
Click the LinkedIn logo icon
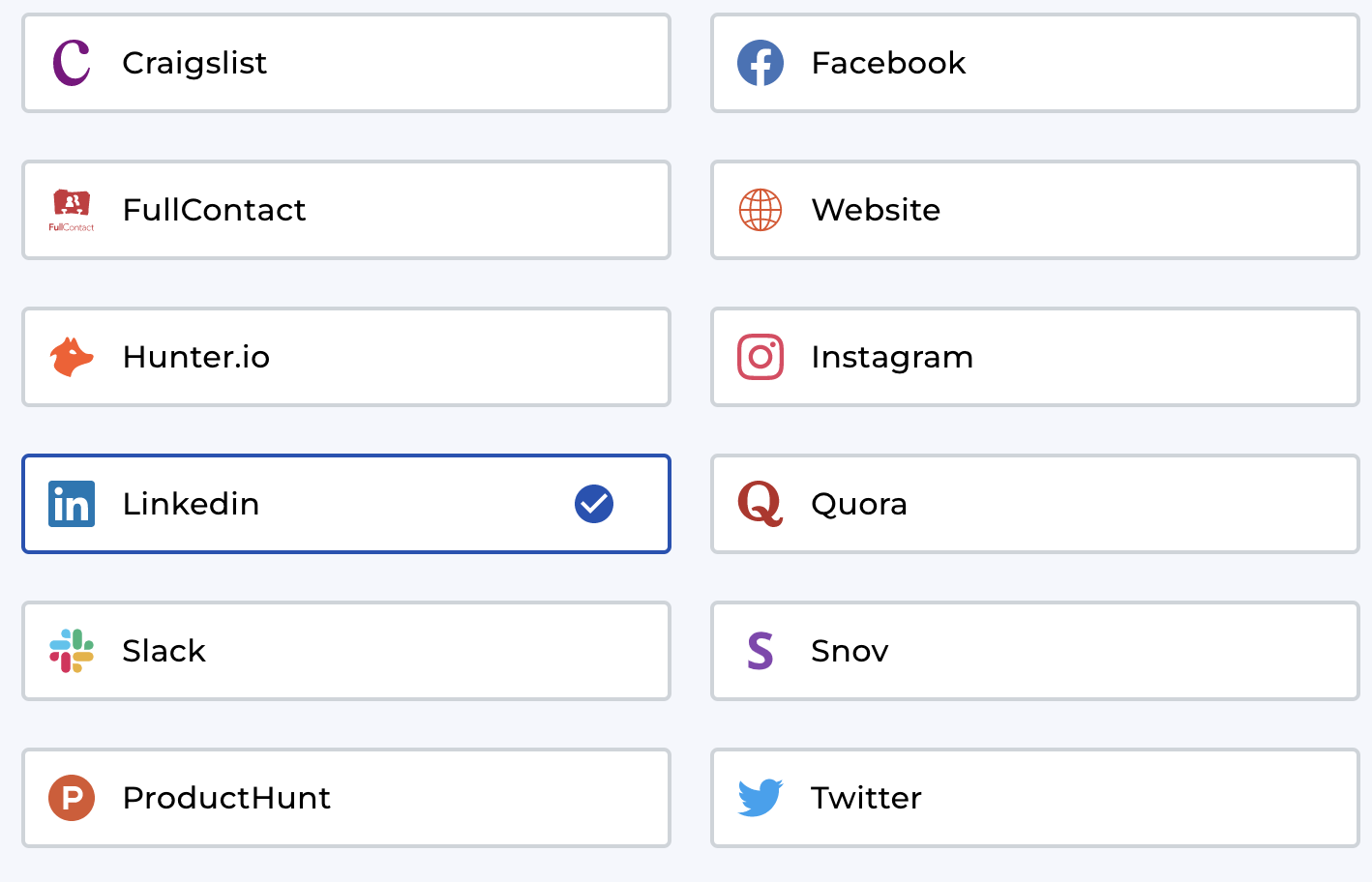click(72, 504)
